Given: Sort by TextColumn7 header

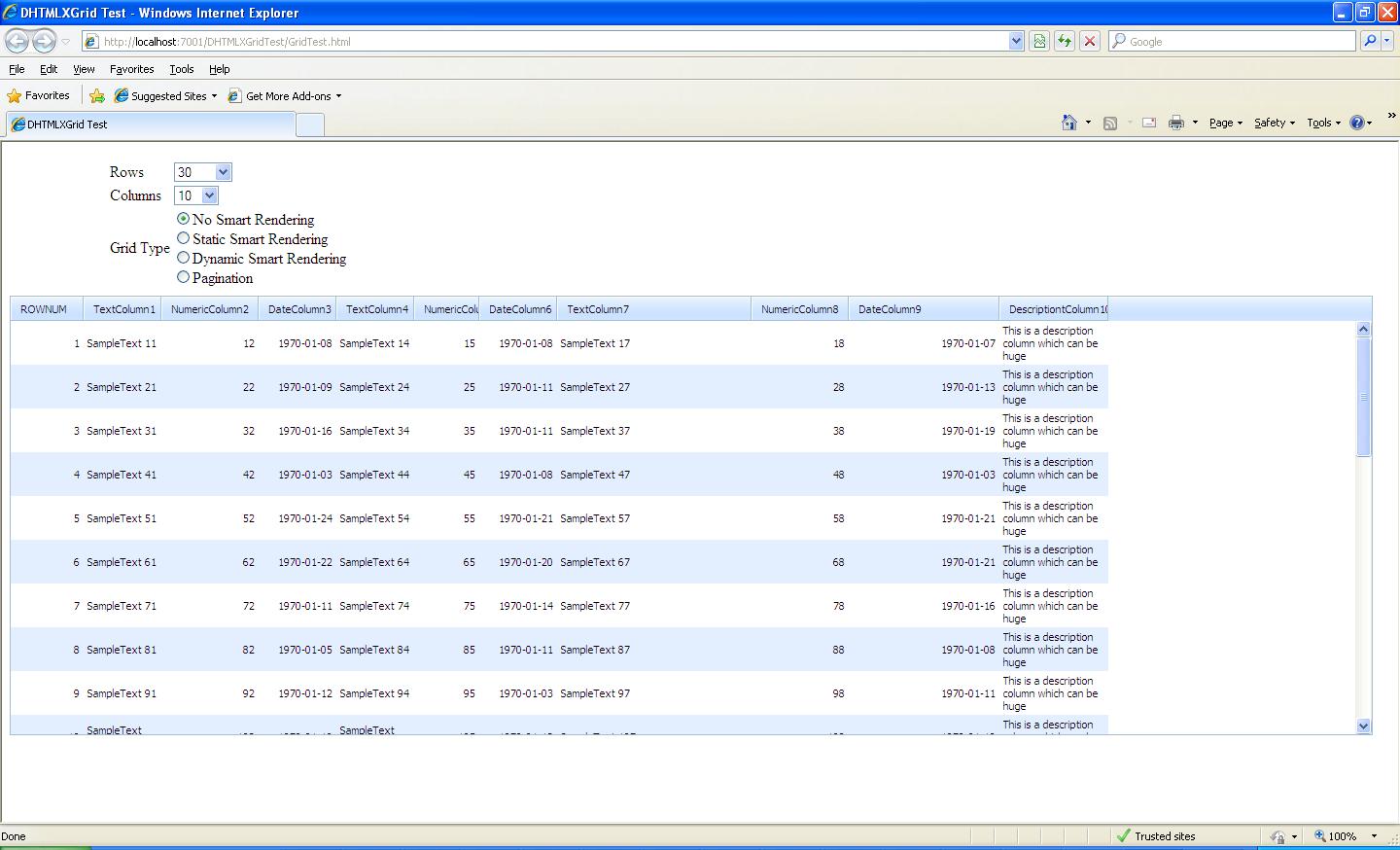Looking at the screenshot, I should point(654,309).
